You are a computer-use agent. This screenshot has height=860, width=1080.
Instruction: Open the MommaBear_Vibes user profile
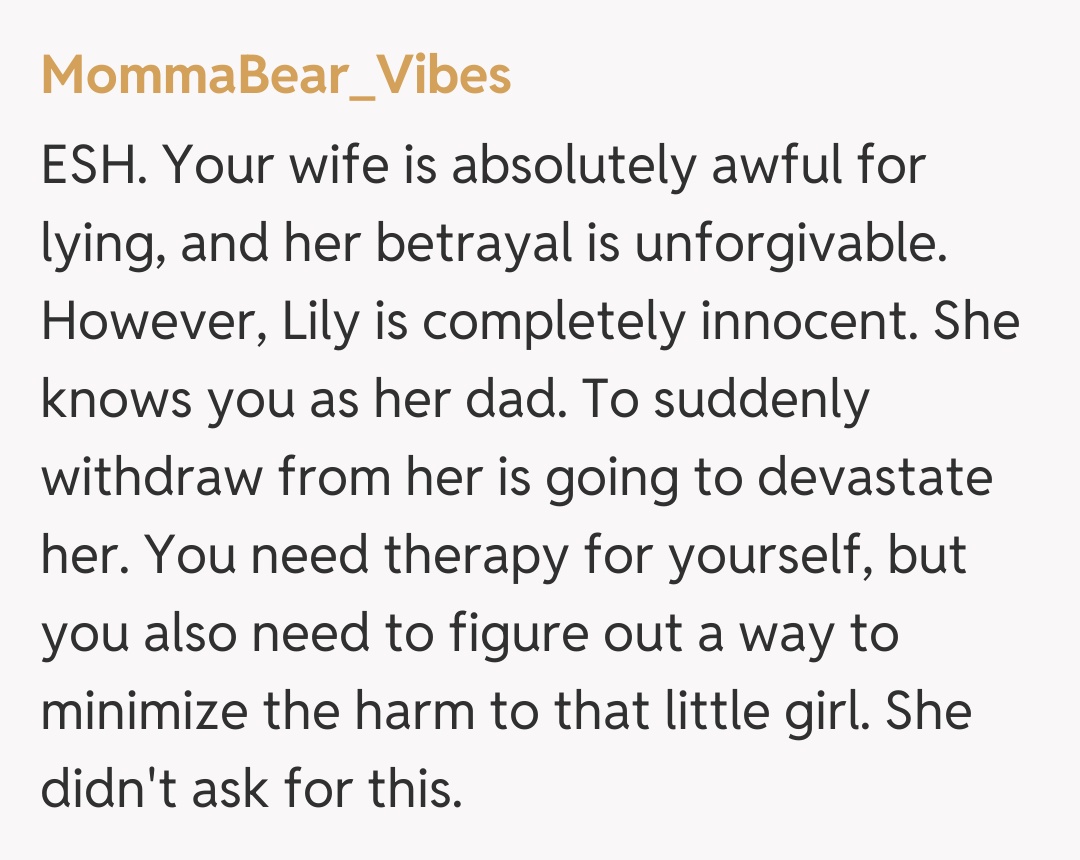click(276, 76)
